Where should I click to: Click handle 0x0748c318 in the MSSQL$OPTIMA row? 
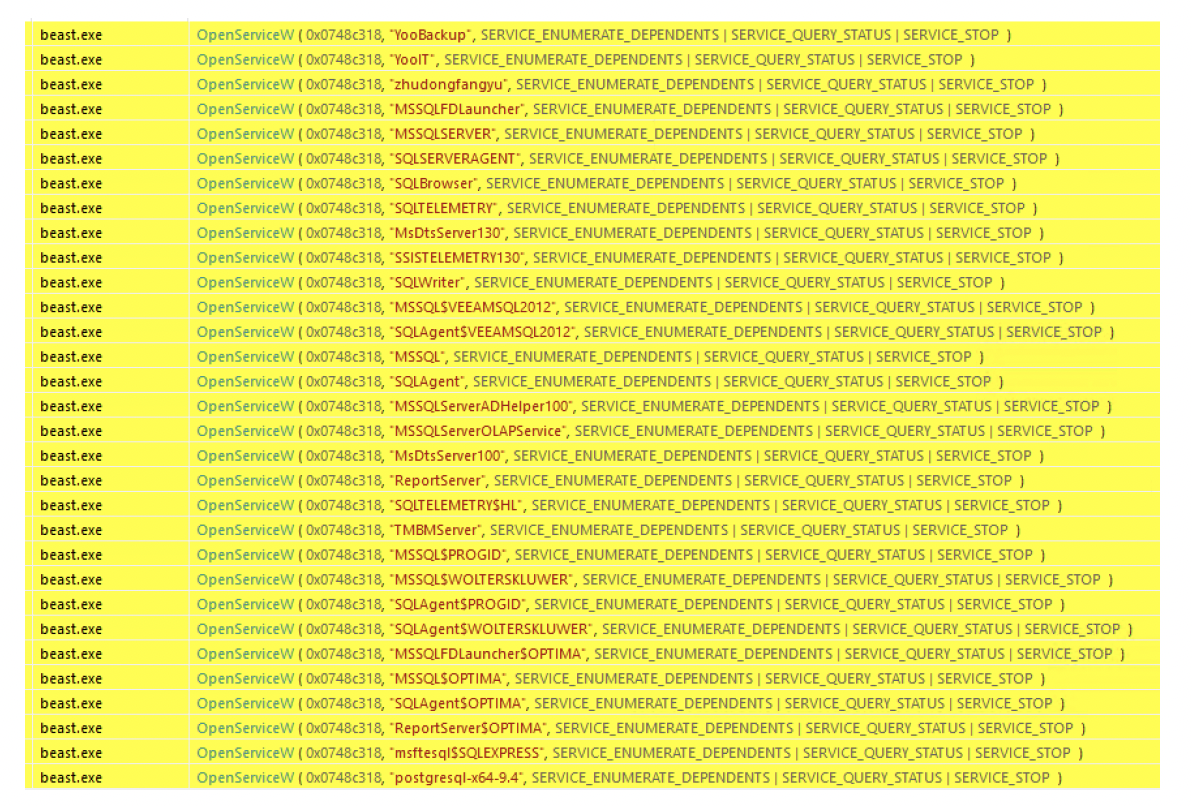point(344,678)
